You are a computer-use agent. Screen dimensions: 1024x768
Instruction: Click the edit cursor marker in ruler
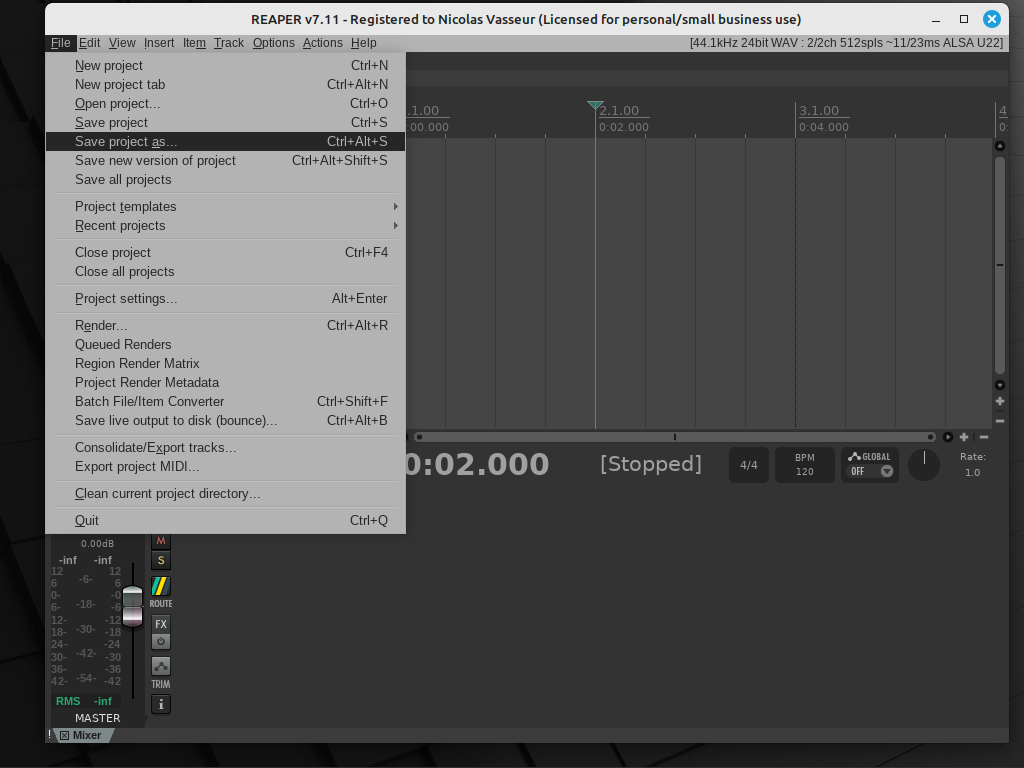click(x=595, y=105)
